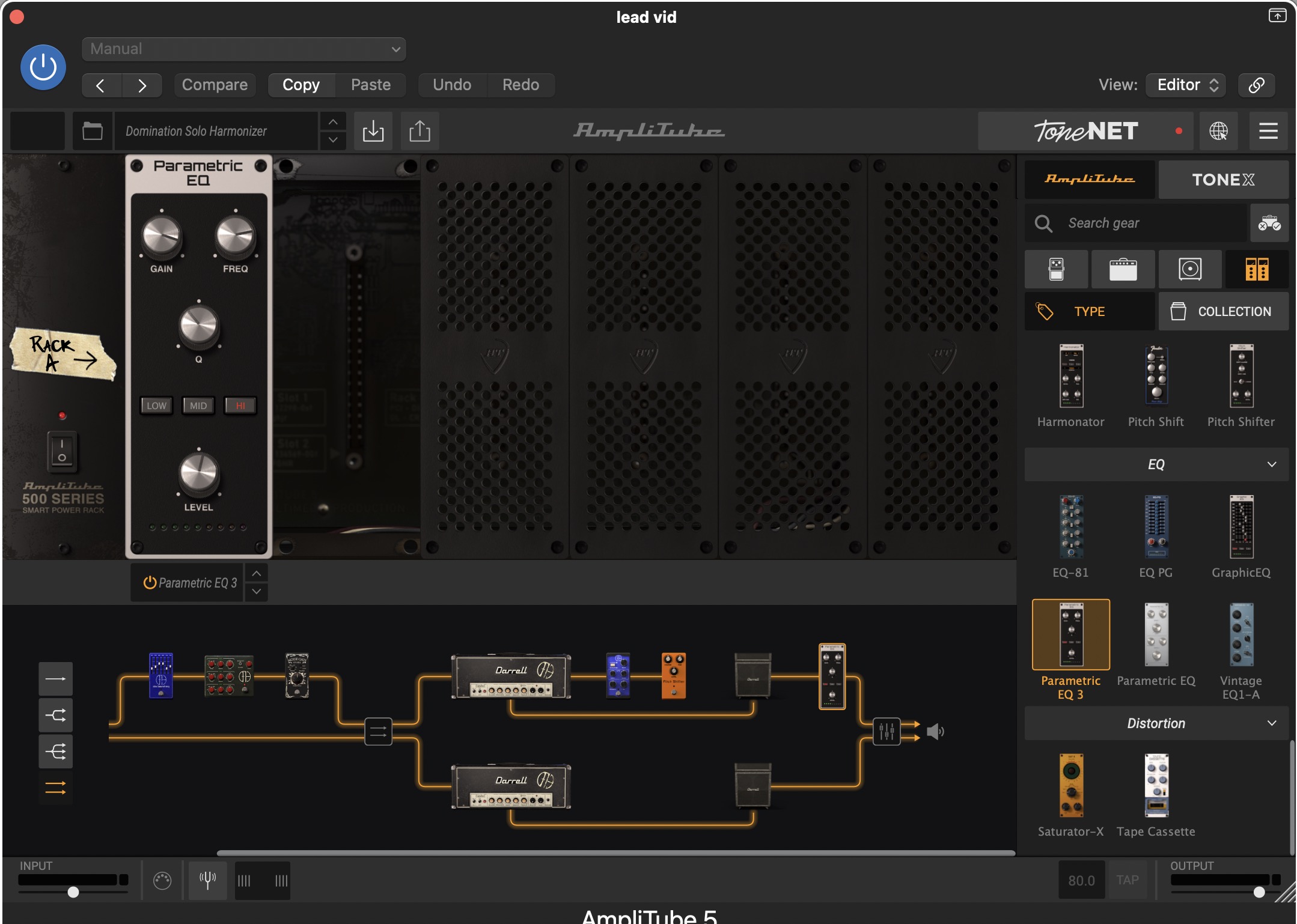Viewport: 1297px width, 924px height.
Task: Select the amplifier gear category icon
Action: (x=1123, y=269)
